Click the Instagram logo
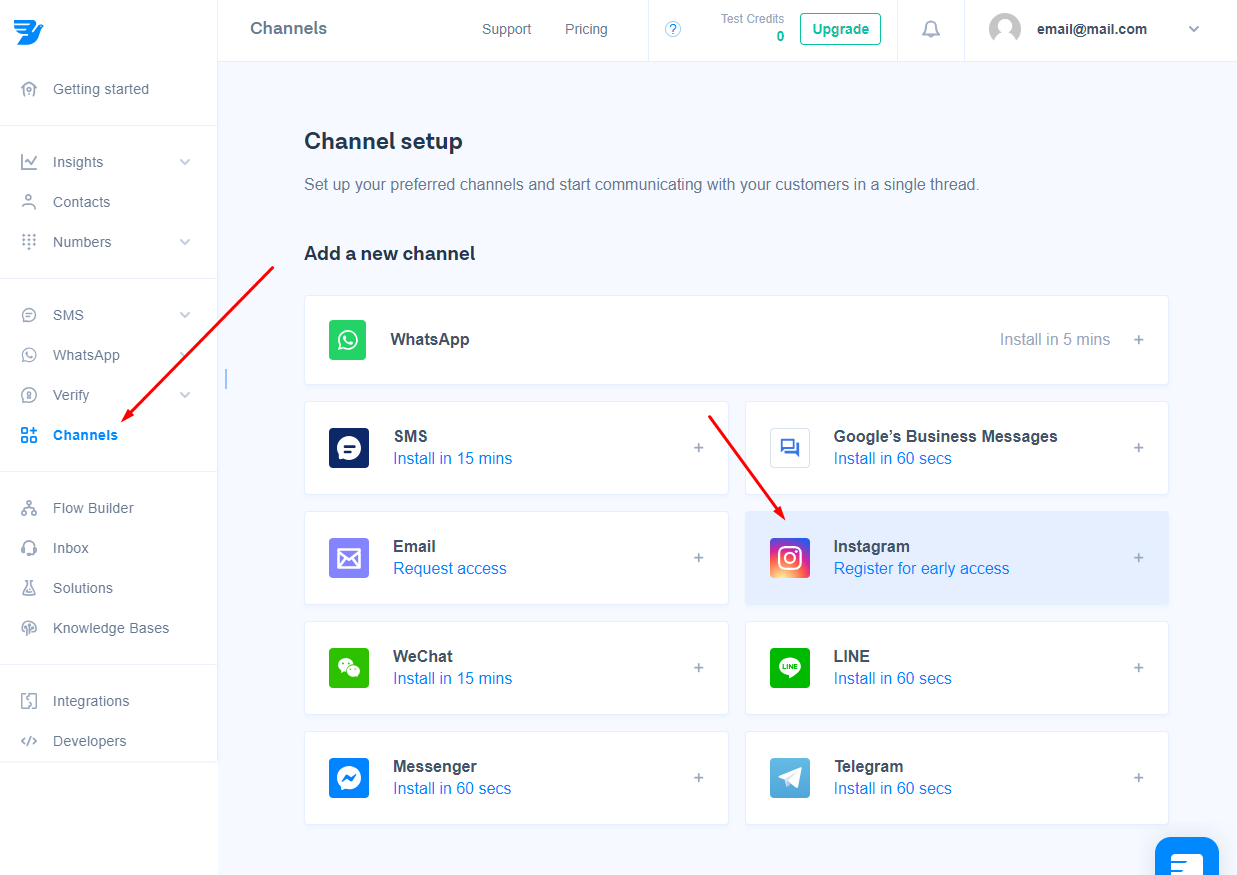 click(x=790, y=558)
